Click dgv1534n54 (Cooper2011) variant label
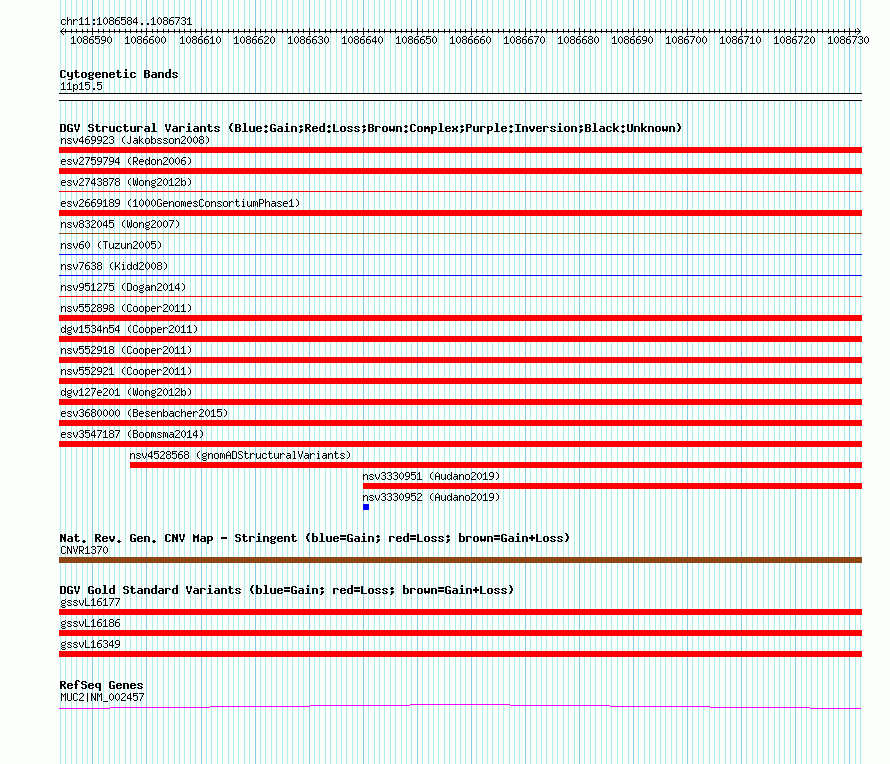 pyautogui.click(x=129, y=329)
